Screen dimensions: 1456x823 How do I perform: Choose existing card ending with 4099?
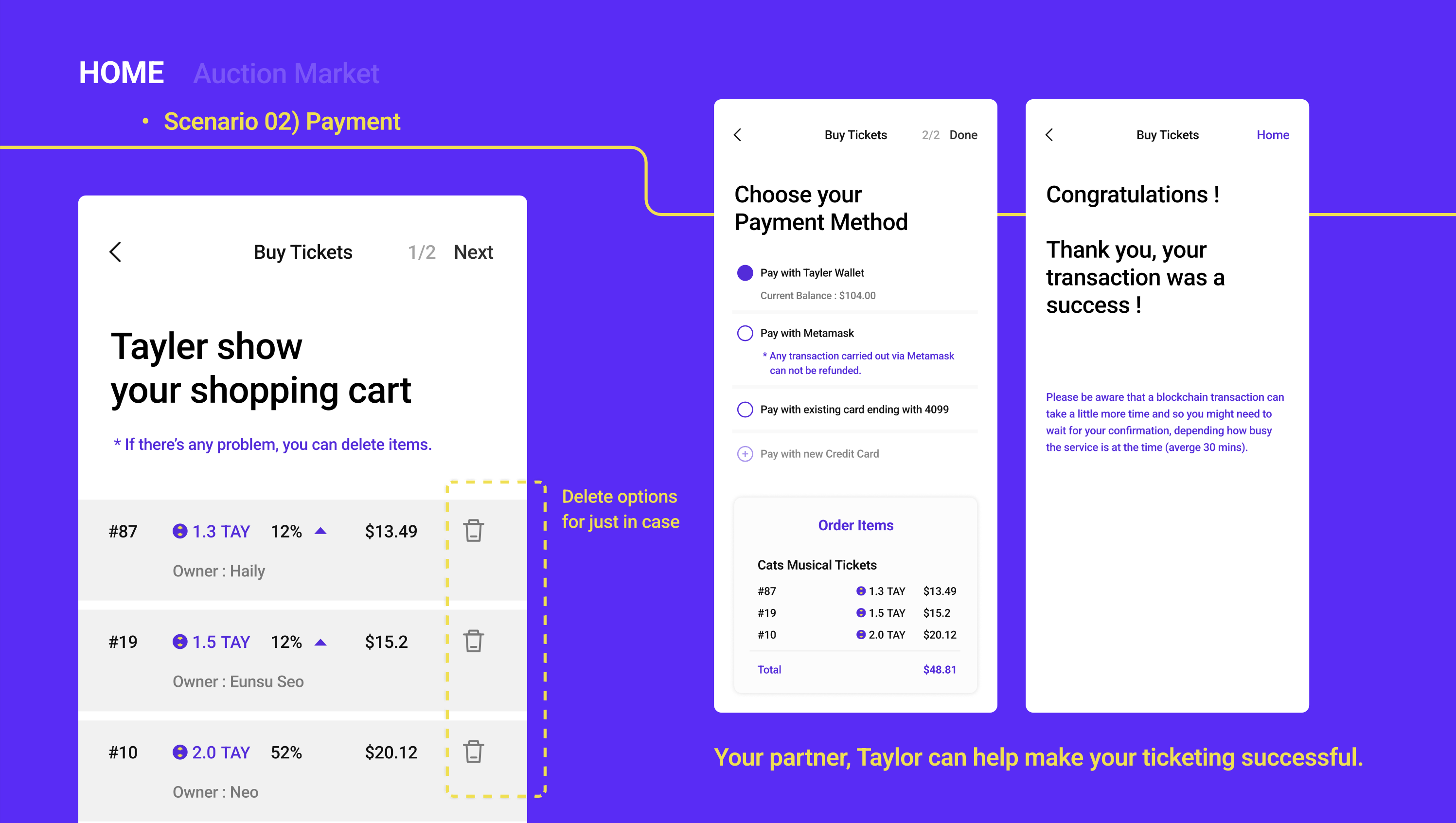click(x=745, y=409)
